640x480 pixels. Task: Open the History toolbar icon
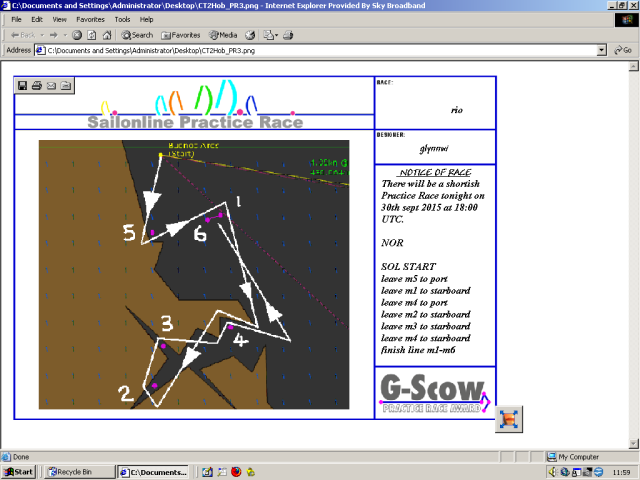[250, 35]
